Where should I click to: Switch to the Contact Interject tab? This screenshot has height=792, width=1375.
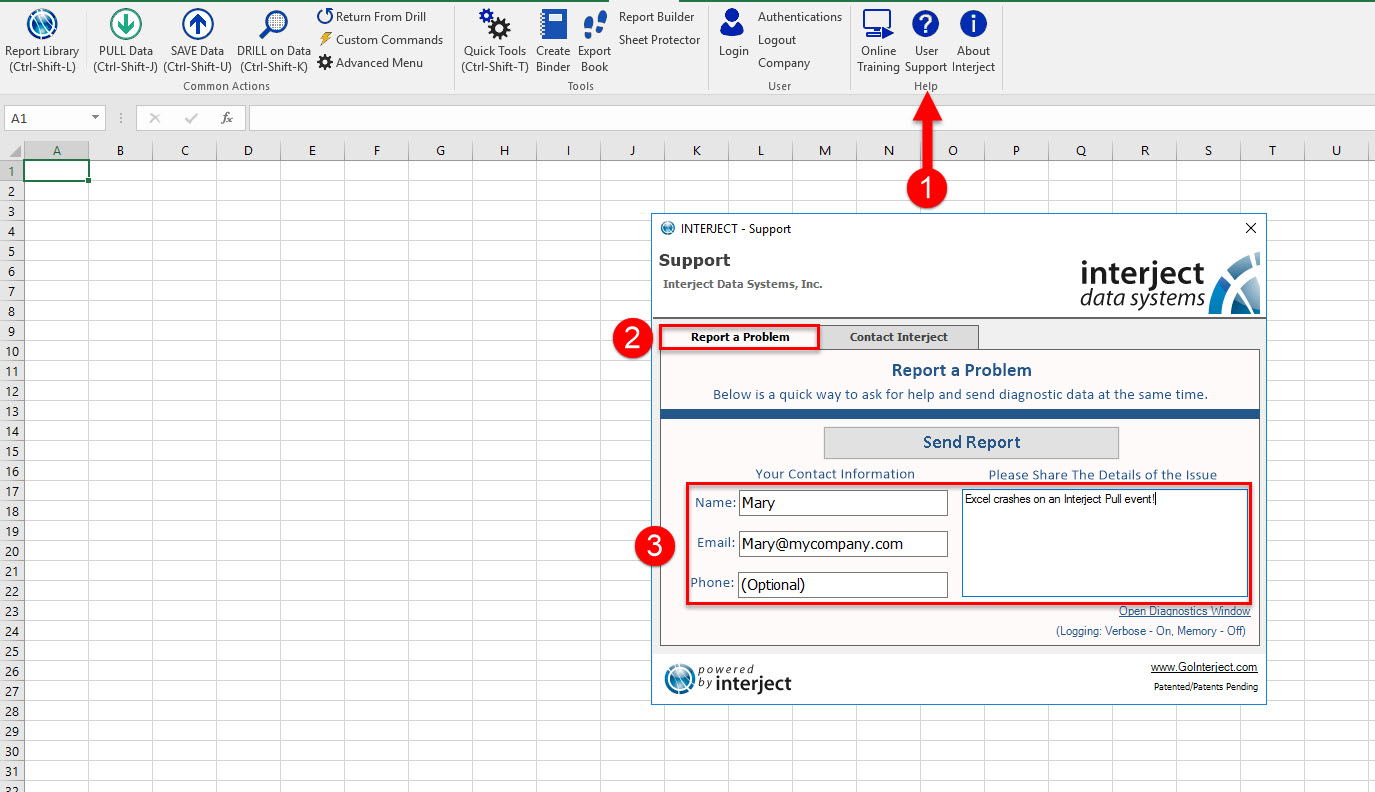click(x=899, y=337)
